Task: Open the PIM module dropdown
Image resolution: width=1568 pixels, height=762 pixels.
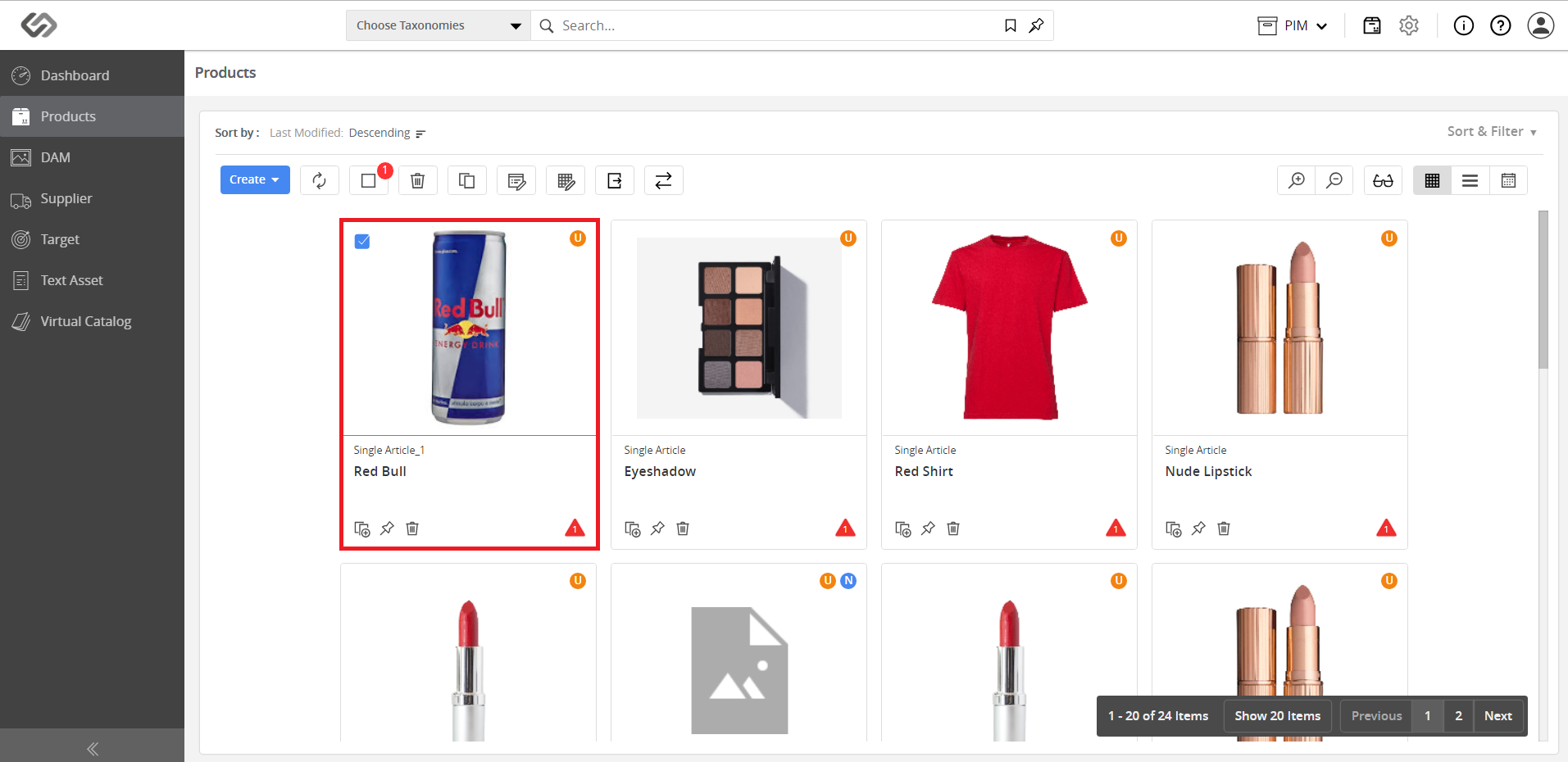Action: tap(1293, 26)
